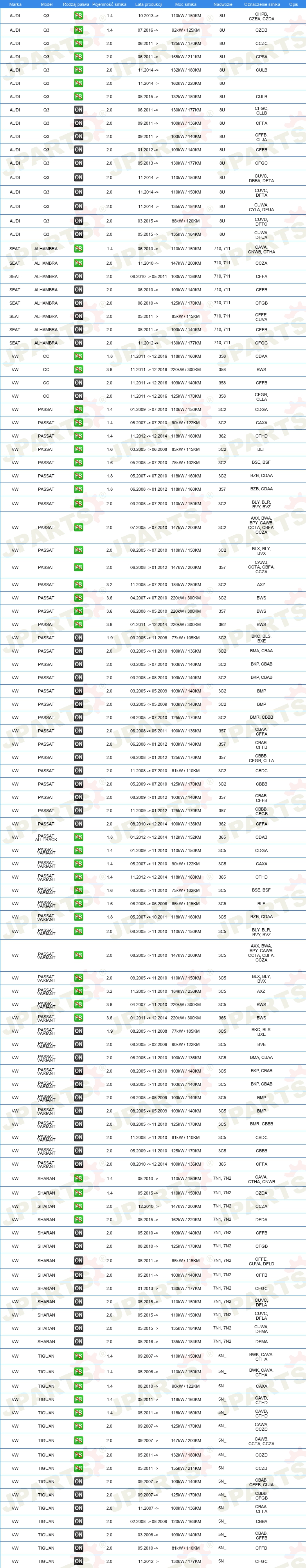Click ON diesel icon in Audi Q3 CFFB, CLJA row
Screen dimensions: 306x1568
pos(79,136)
